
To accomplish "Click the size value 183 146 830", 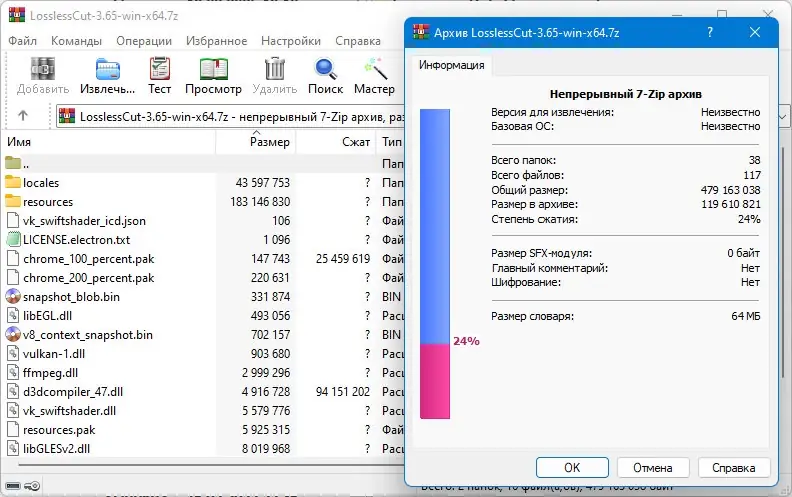I will pos(260,202).
